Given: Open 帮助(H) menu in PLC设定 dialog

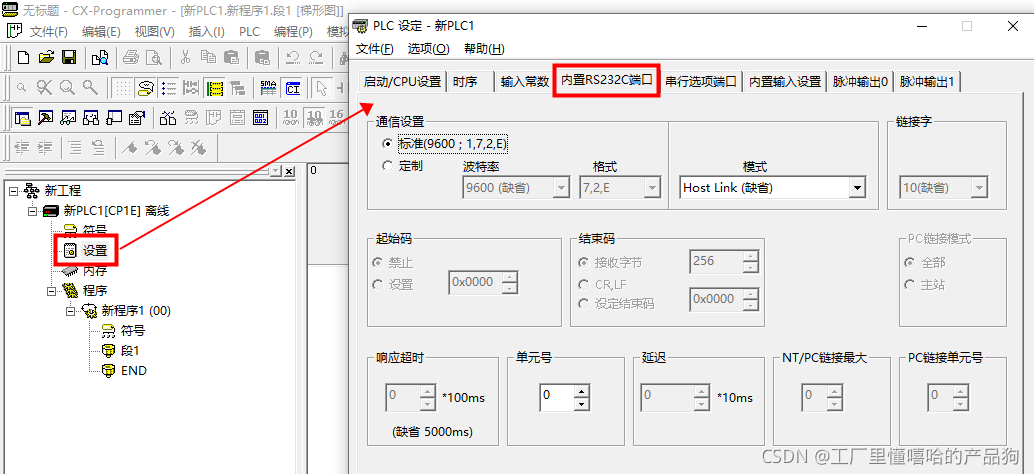Looking at the screenshot, I should coord(484,49).
